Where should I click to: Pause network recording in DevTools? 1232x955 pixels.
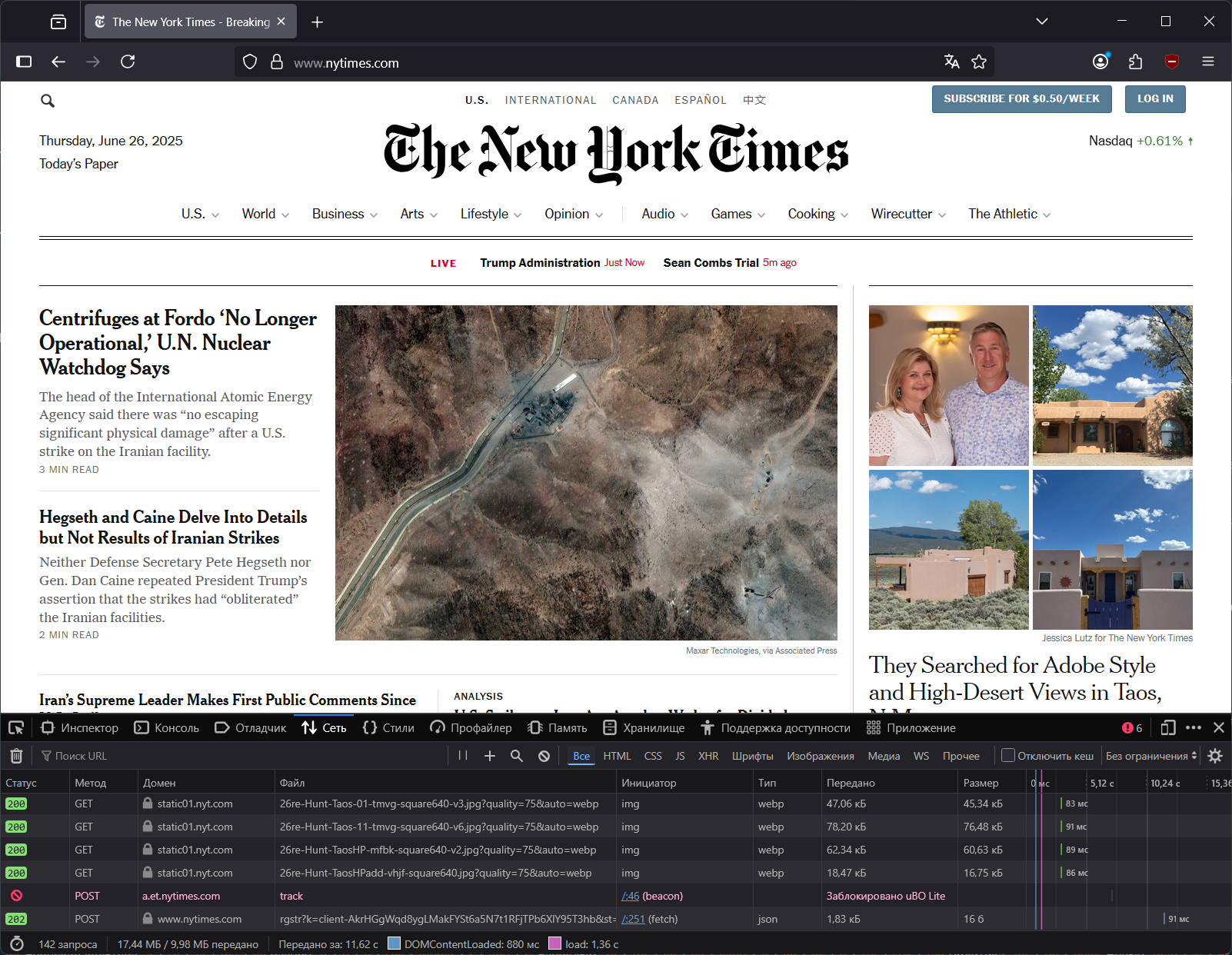click(463, 756)
